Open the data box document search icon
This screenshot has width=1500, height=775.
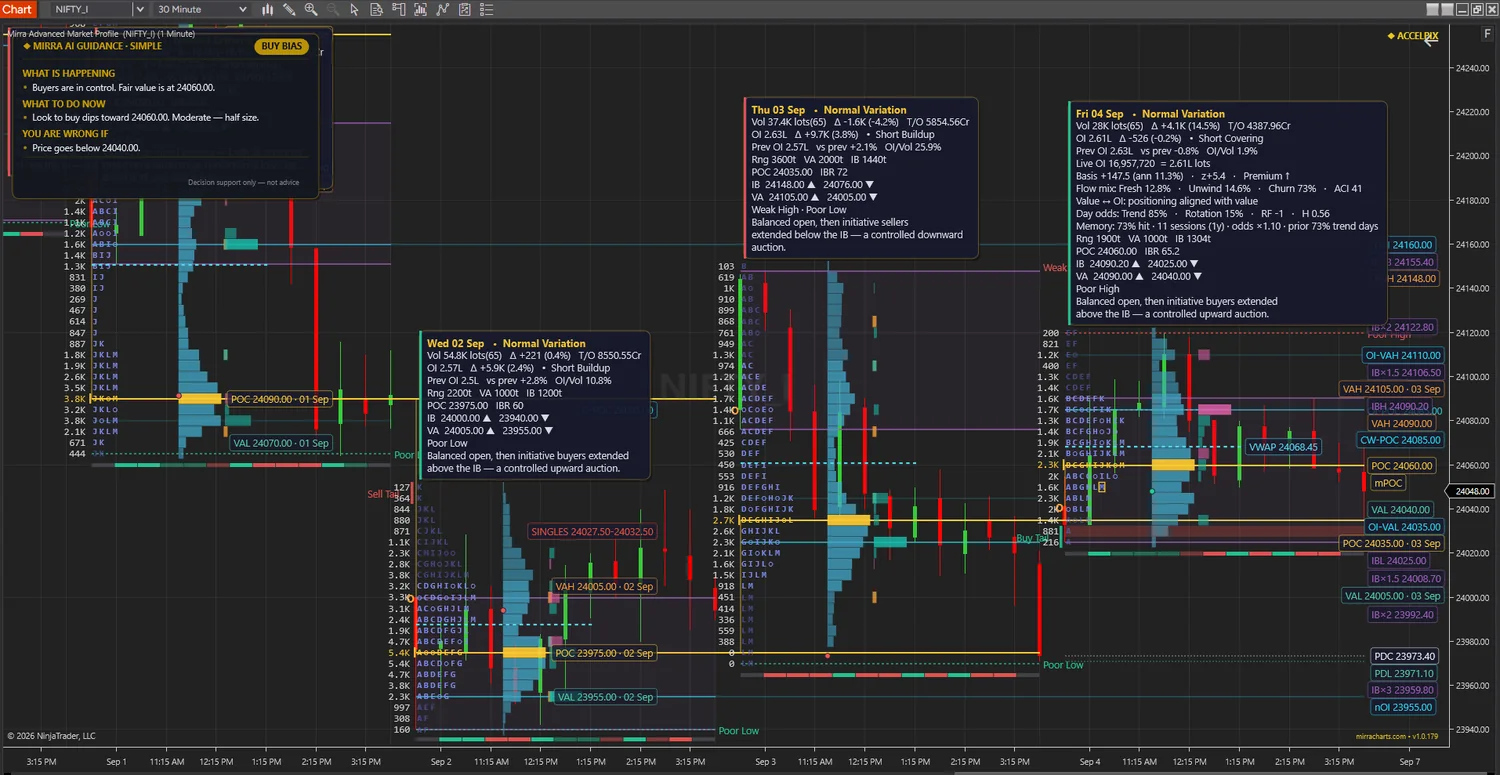tap(376, 9)
